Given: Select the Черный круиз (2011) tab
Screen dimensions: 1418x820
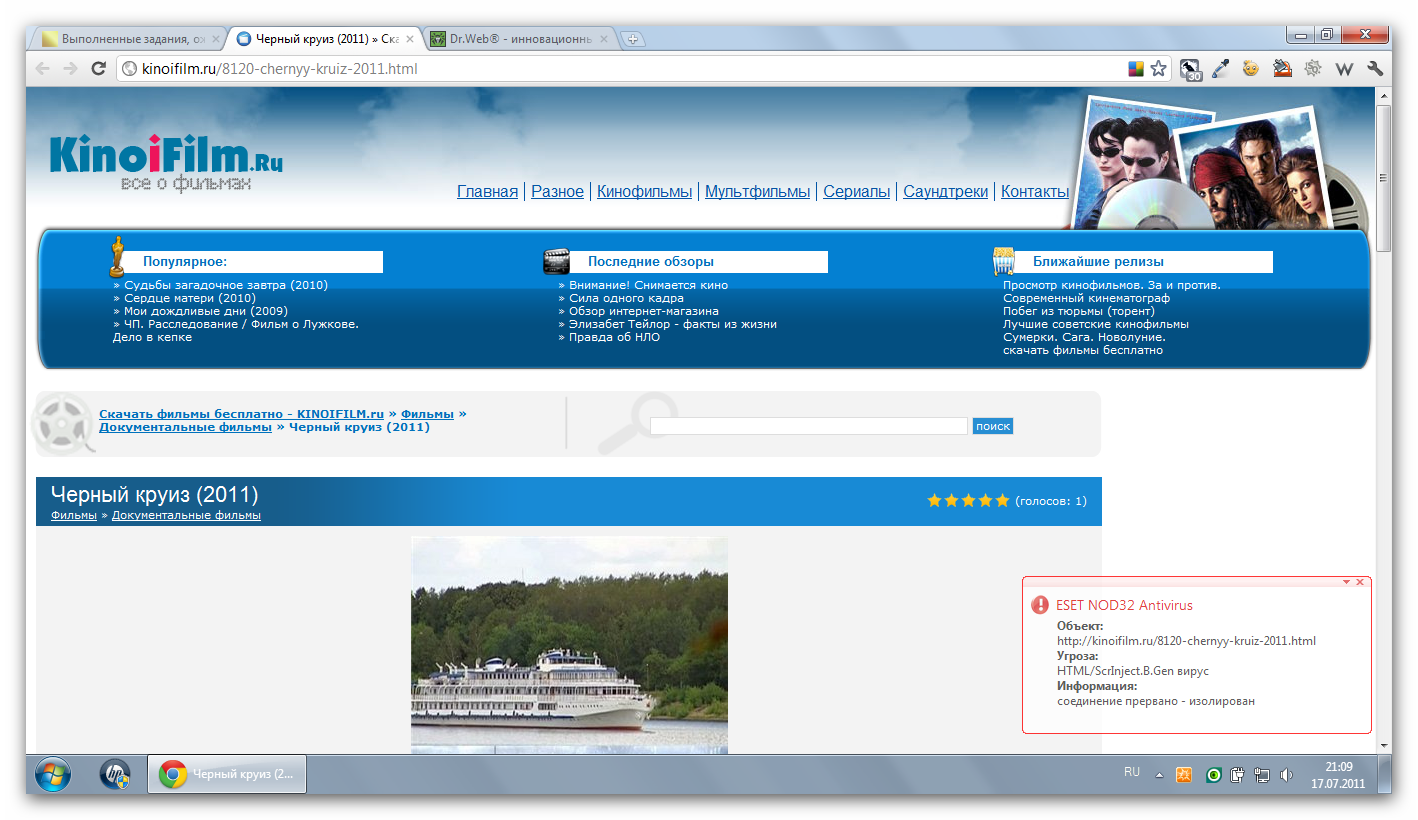Looking at the screenshot, I should 324,39.
